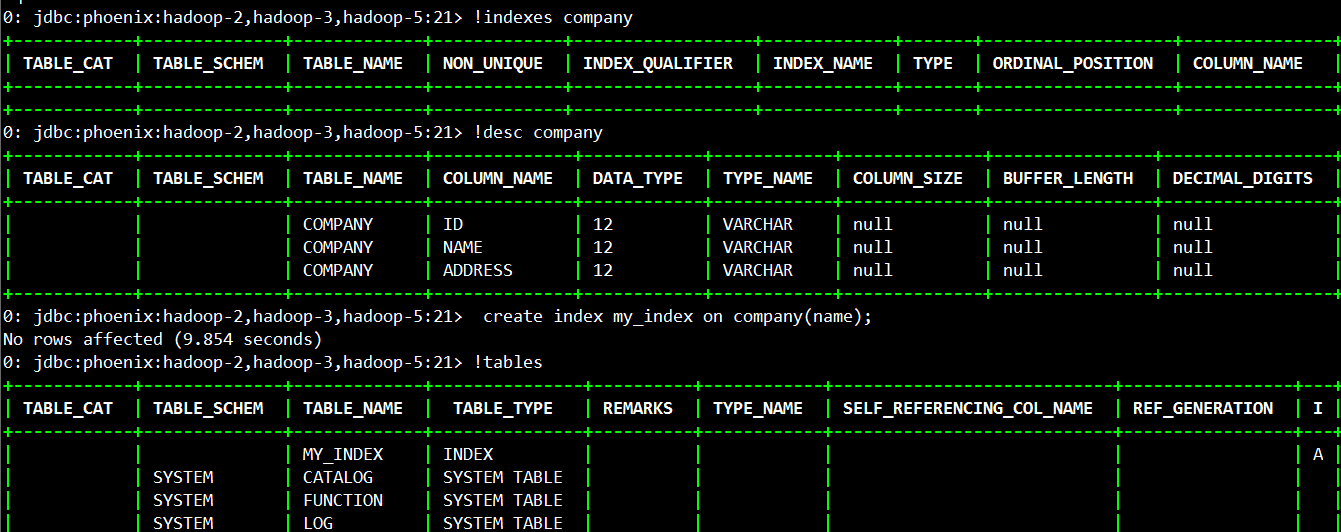Viewport: 1341px width, 532px height.
Task: Click the INDEX_QUALIFIER column header
Action: [x=657, y=63]
